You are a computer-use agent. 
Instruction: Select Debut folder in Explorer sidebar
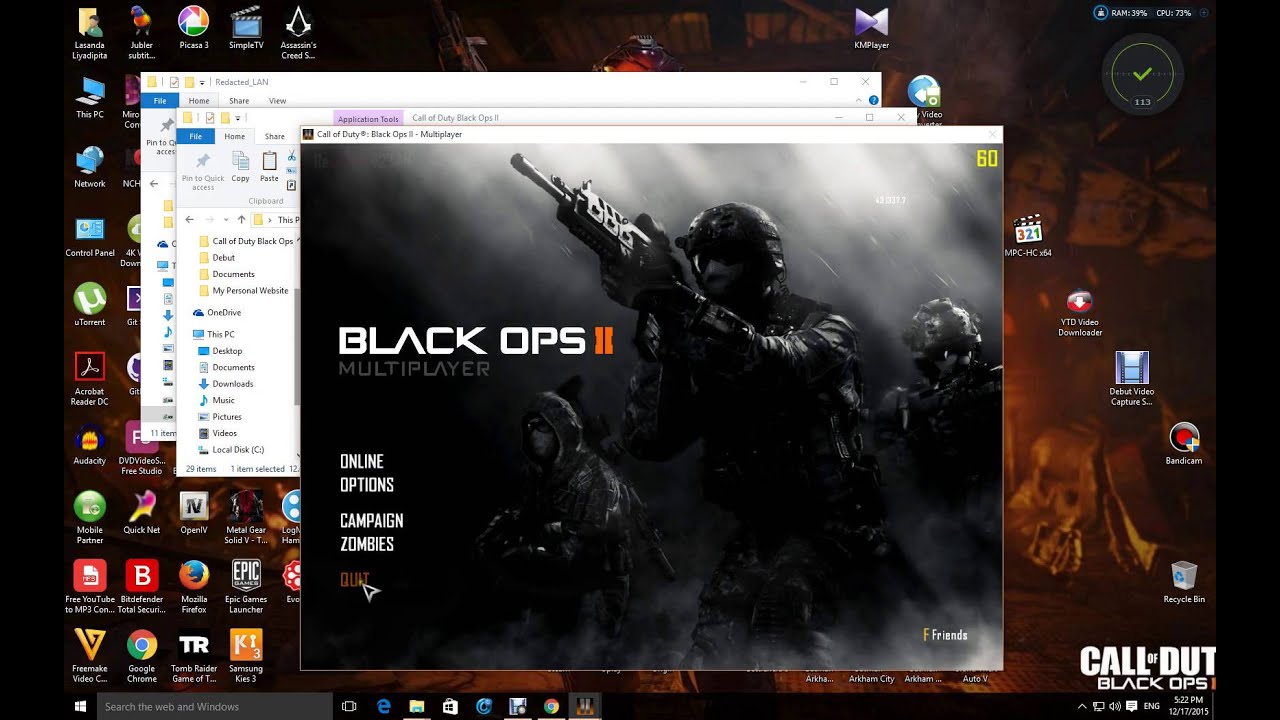tap(216, 258)
